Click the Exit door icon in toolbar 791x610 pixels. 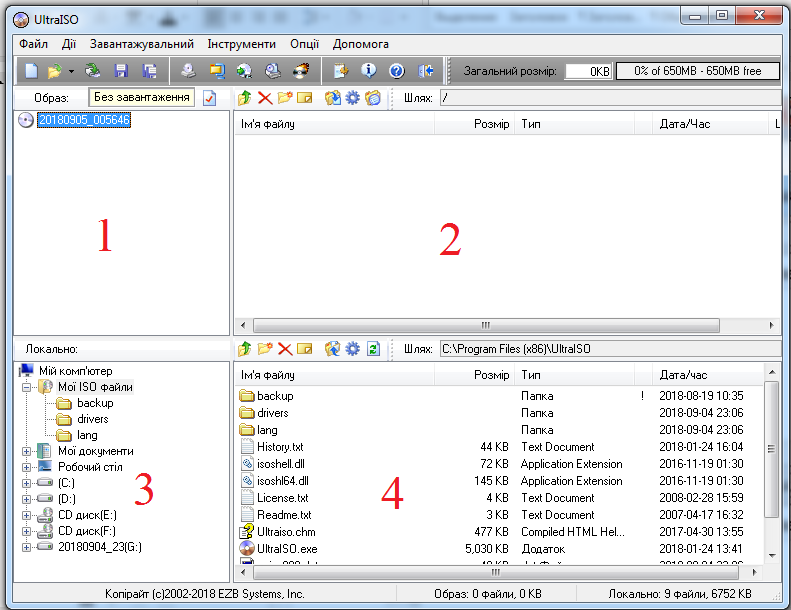(426, 71)
